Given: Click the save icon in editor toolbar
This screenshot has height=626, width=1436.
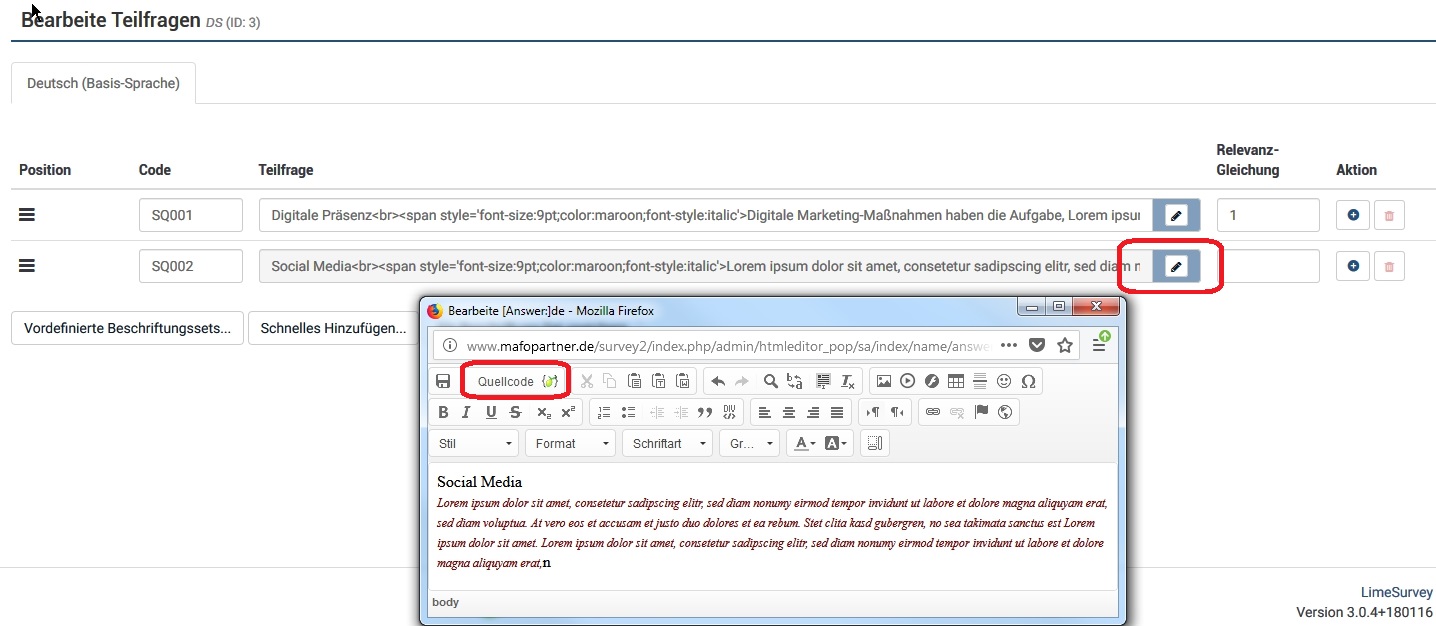Looking at the screenshot, I should (x=443, y=381).
